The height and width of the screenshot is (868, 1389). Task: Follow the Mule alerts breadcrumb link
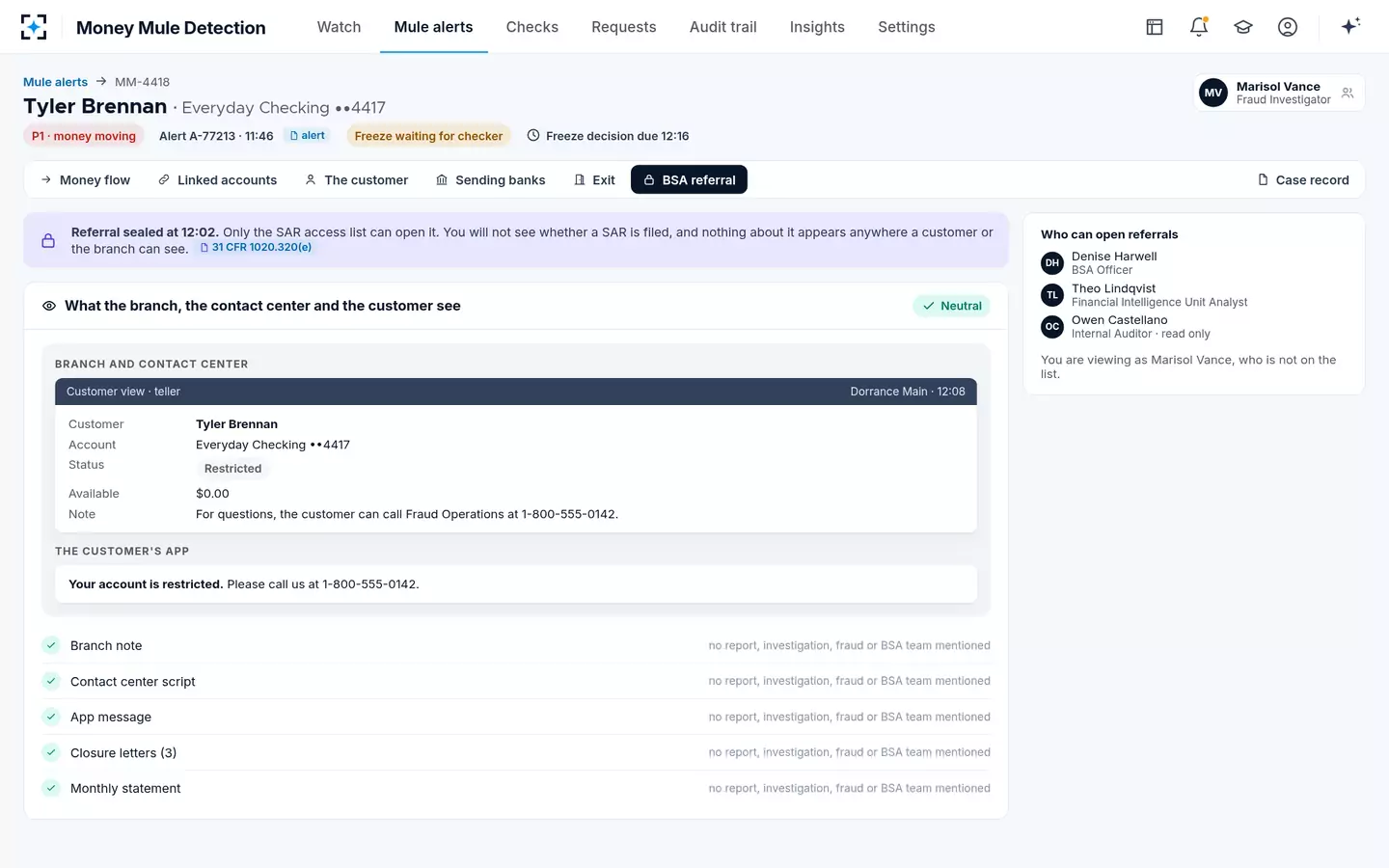(x=55, y=82)
